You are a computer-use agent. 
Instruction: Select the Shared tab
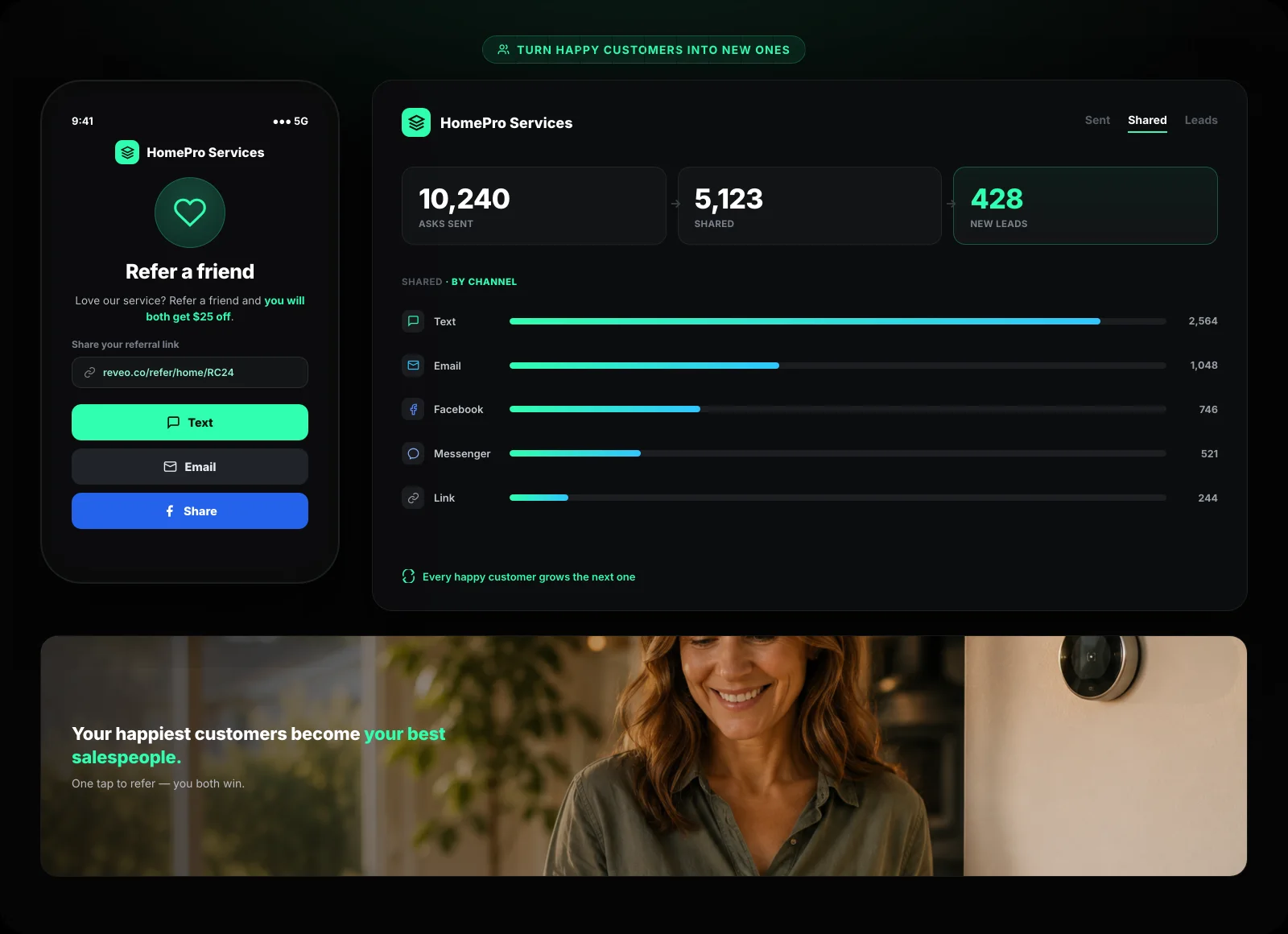[x=1147, y=120]
